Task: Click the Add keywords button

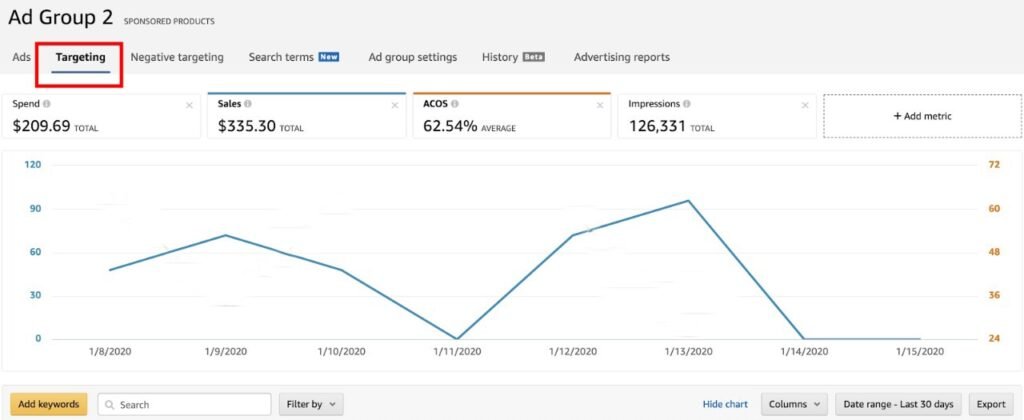Action: (49, 404)
